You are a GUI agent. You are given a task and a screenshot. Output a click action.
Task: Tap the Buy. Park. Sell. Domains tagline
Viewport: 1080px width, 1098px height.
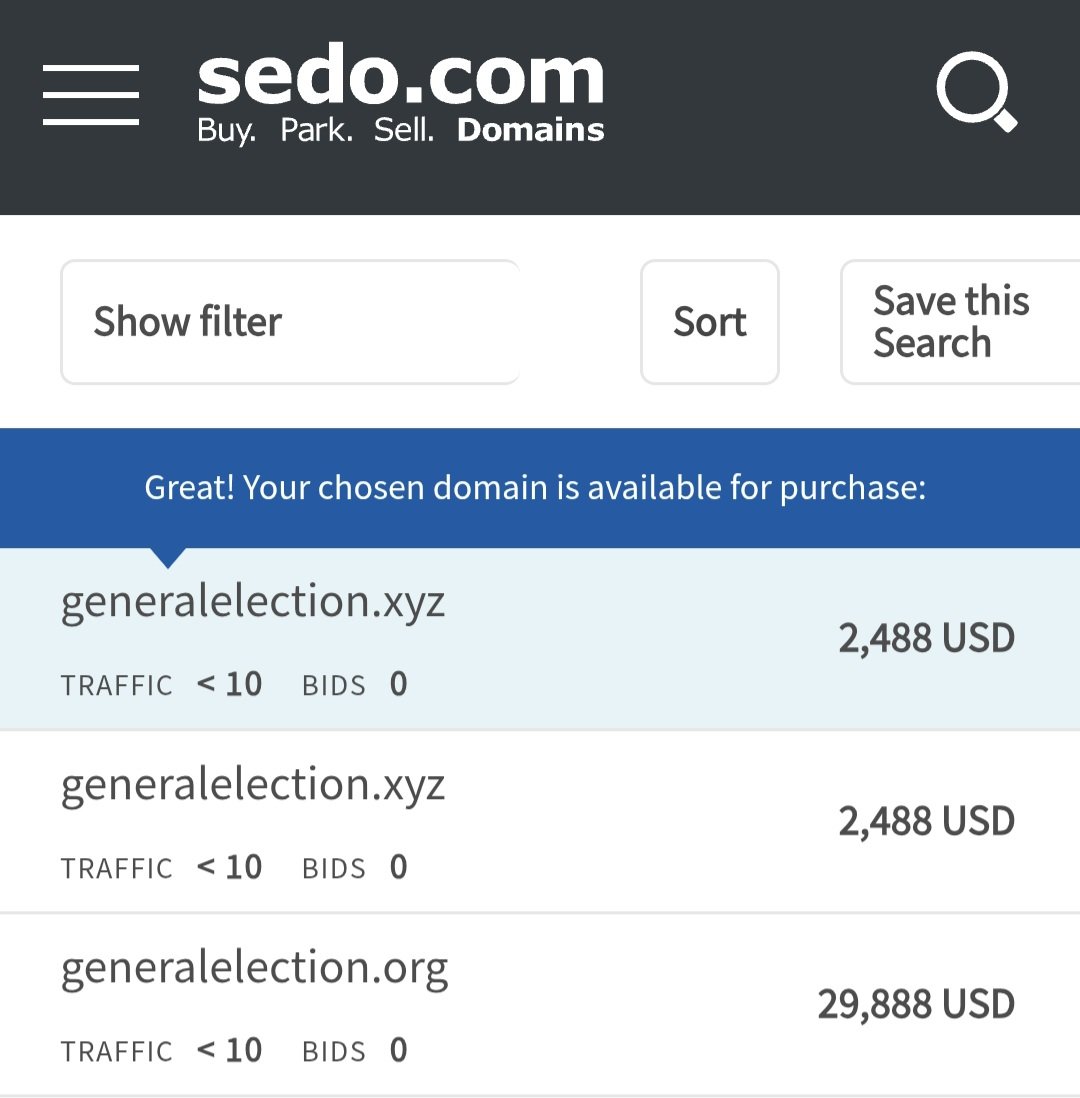click(400, 130)
